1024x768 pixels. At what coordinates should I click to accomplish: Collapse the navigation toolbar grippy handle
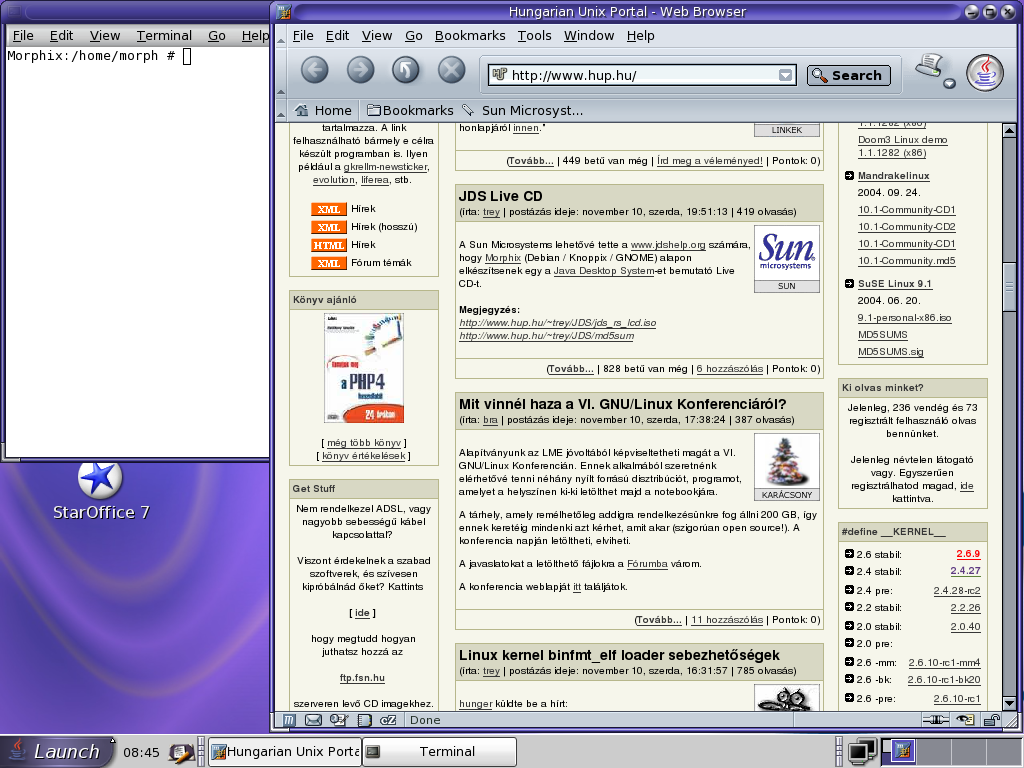point(281,73)
